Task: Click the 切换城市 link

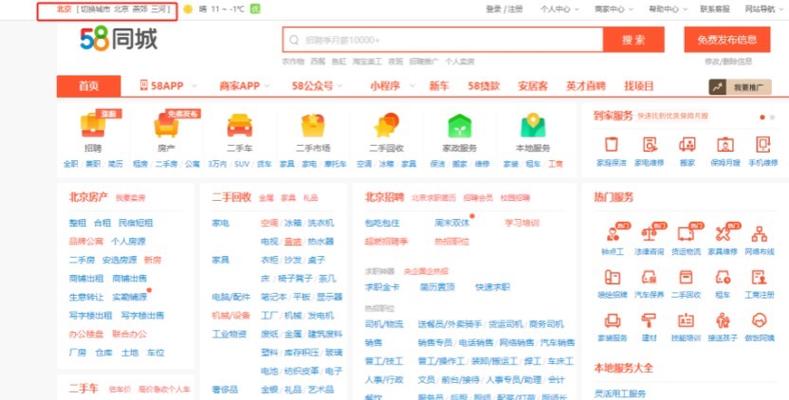Action: pos(95,9)
